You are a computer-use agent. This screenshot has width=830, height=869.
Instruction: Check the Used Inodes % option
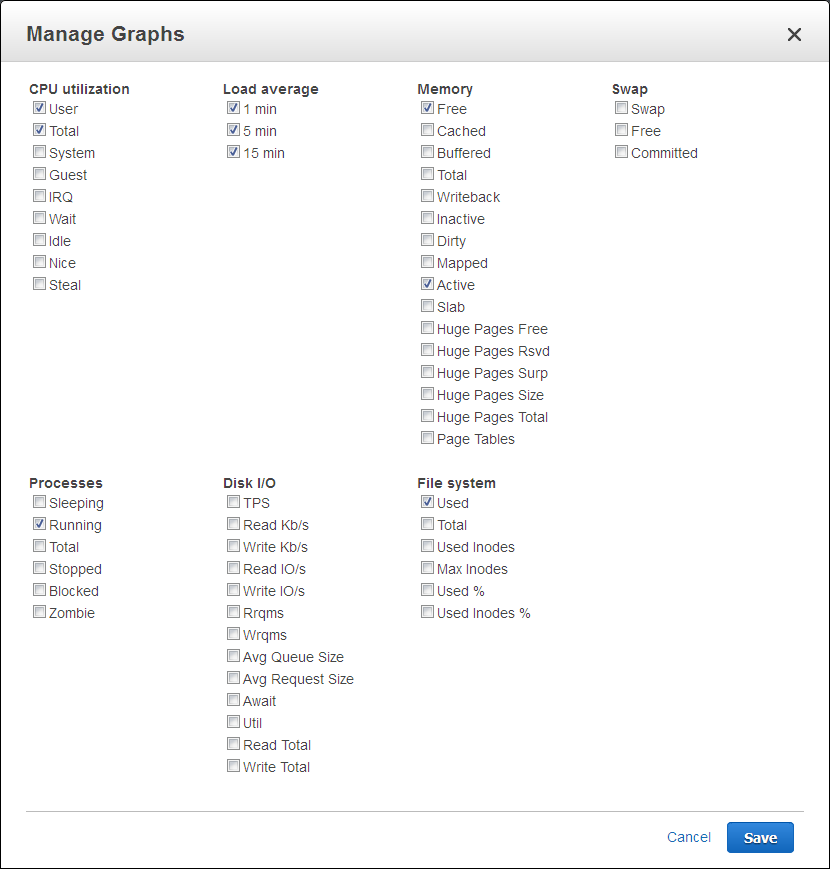(x=427, y=612)
